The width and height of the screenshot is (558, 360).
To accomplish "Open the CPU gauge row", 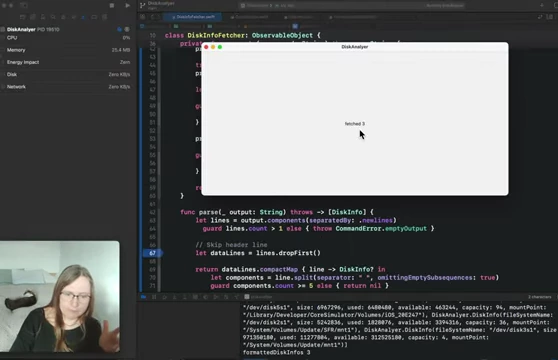I will tap(66, 38).
